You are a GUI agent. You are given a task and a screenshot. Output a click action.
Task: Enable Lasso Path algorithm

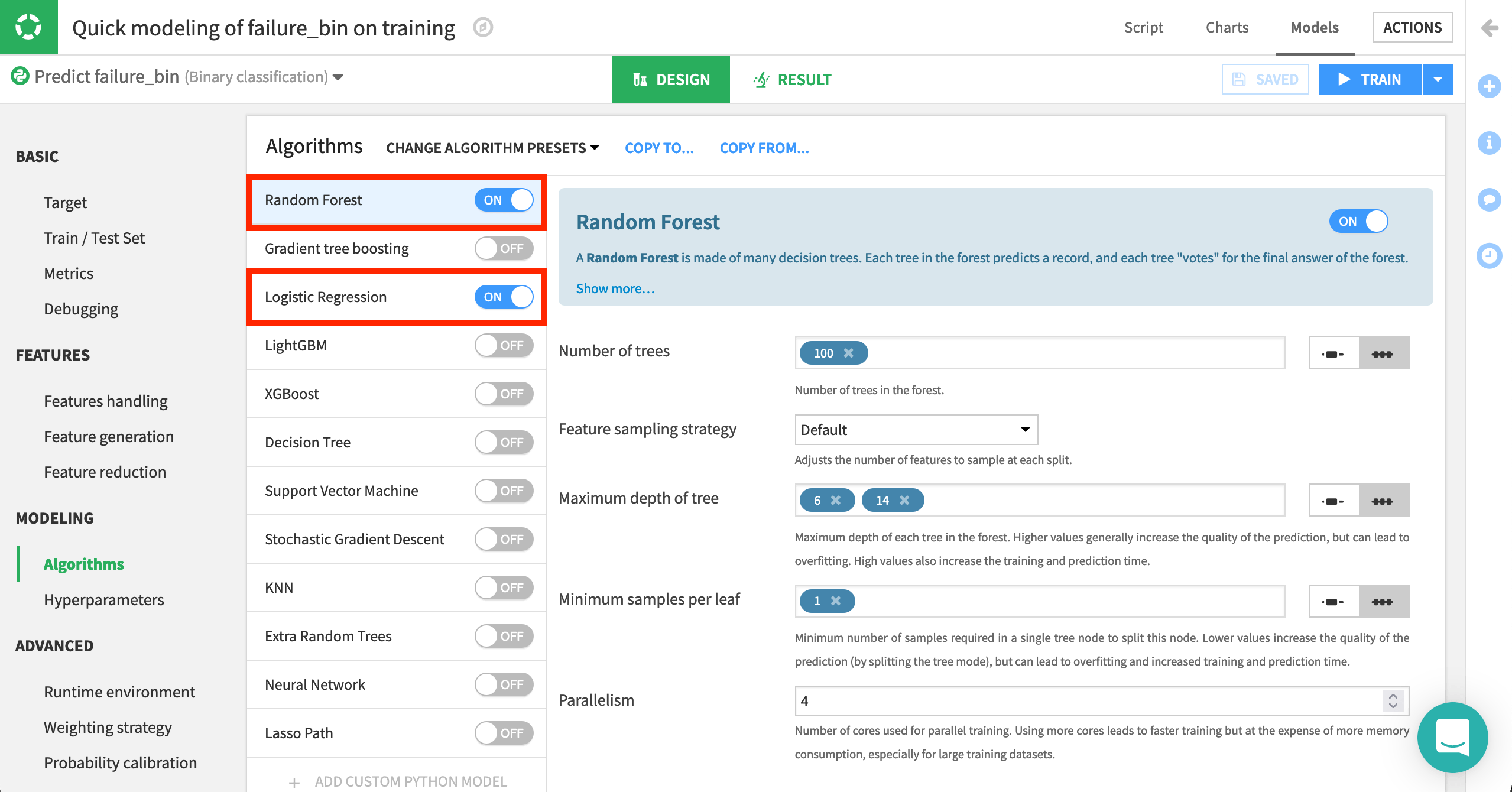coord(504,733)
